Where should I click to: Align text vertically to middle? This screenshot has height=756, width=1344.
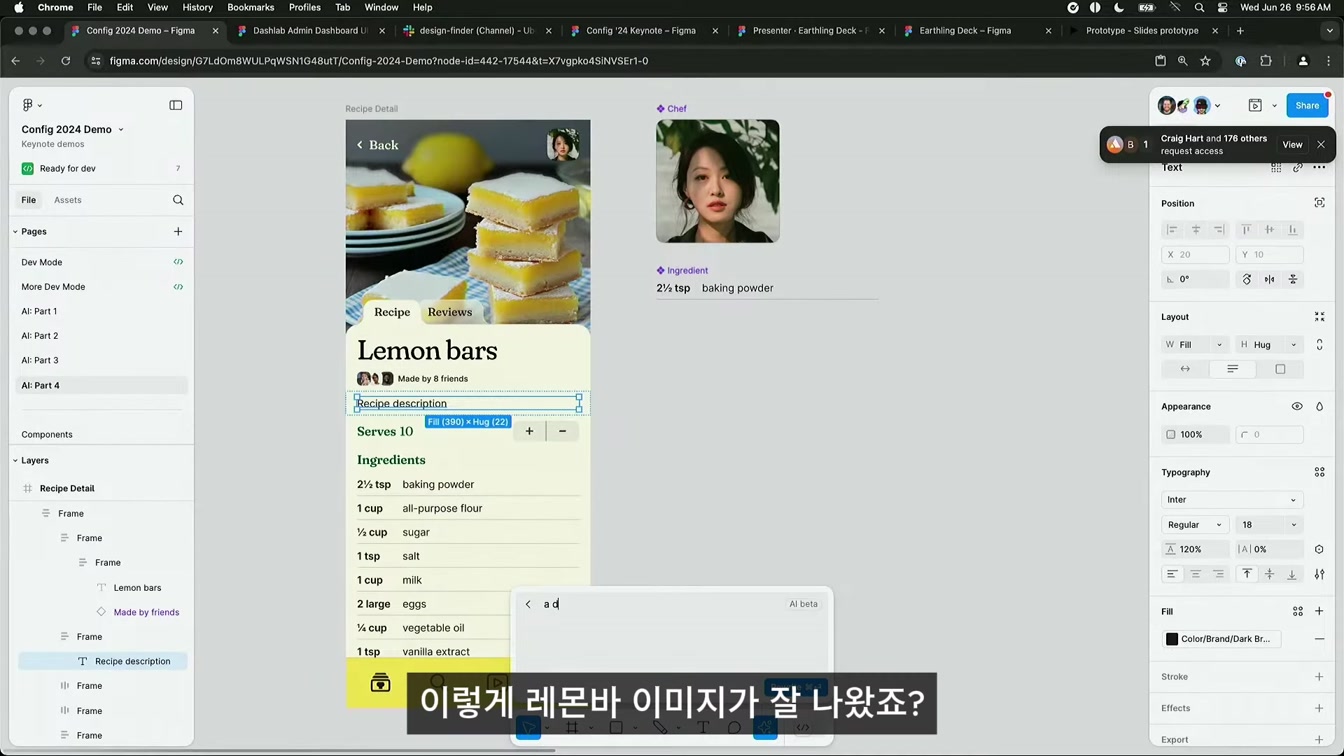1270,574
